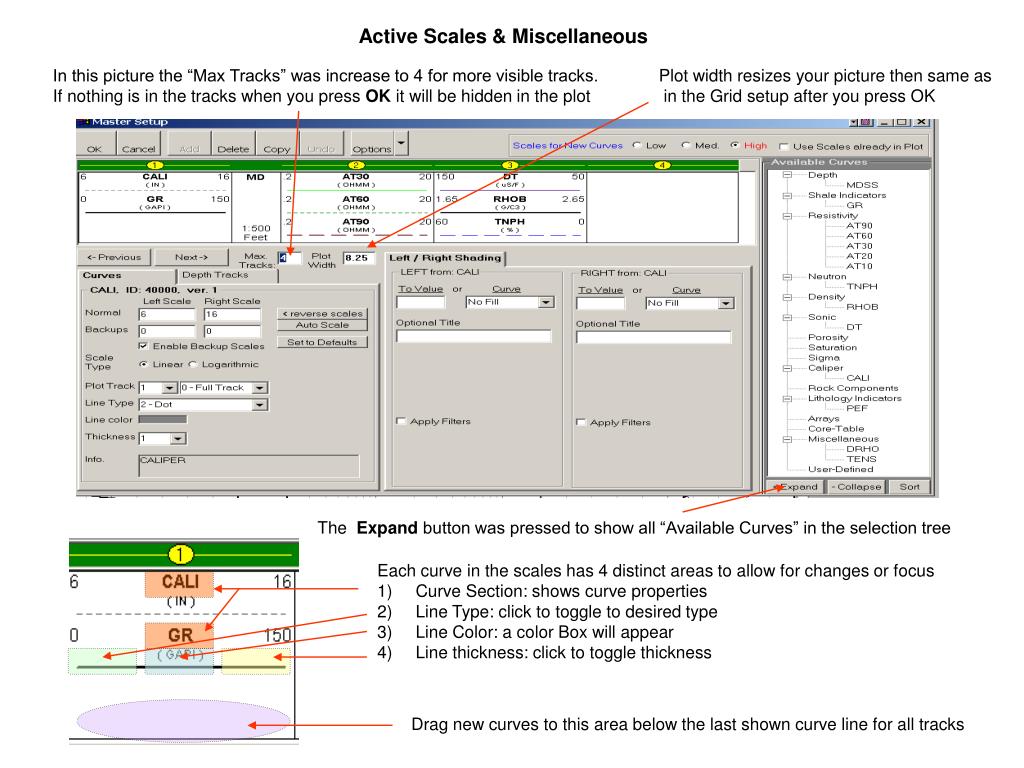Click track 3 yellow header marker
This screenshot has width=1024, height=768.
[510, 165]
